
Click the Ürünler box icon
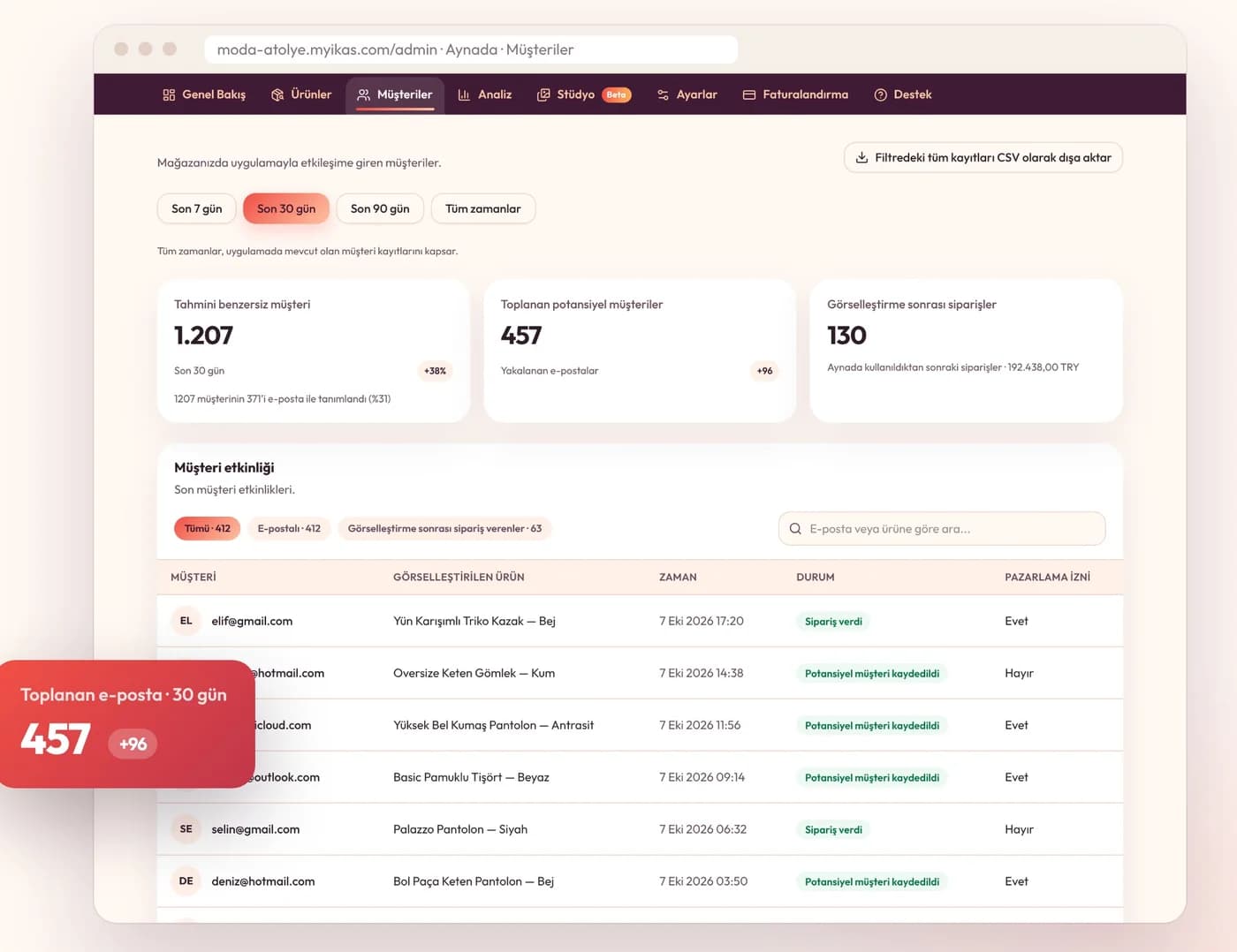(x=277, y=94)
